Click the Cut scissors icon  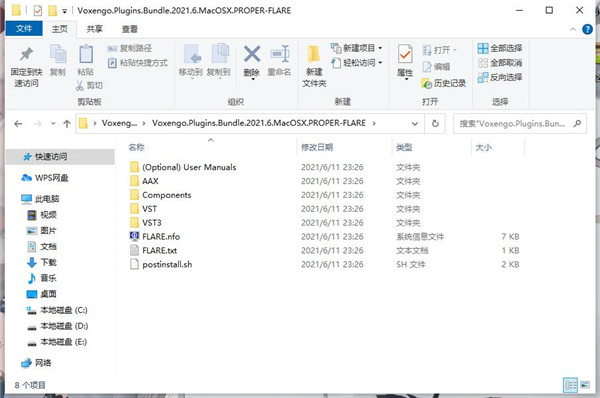point(80,85)
